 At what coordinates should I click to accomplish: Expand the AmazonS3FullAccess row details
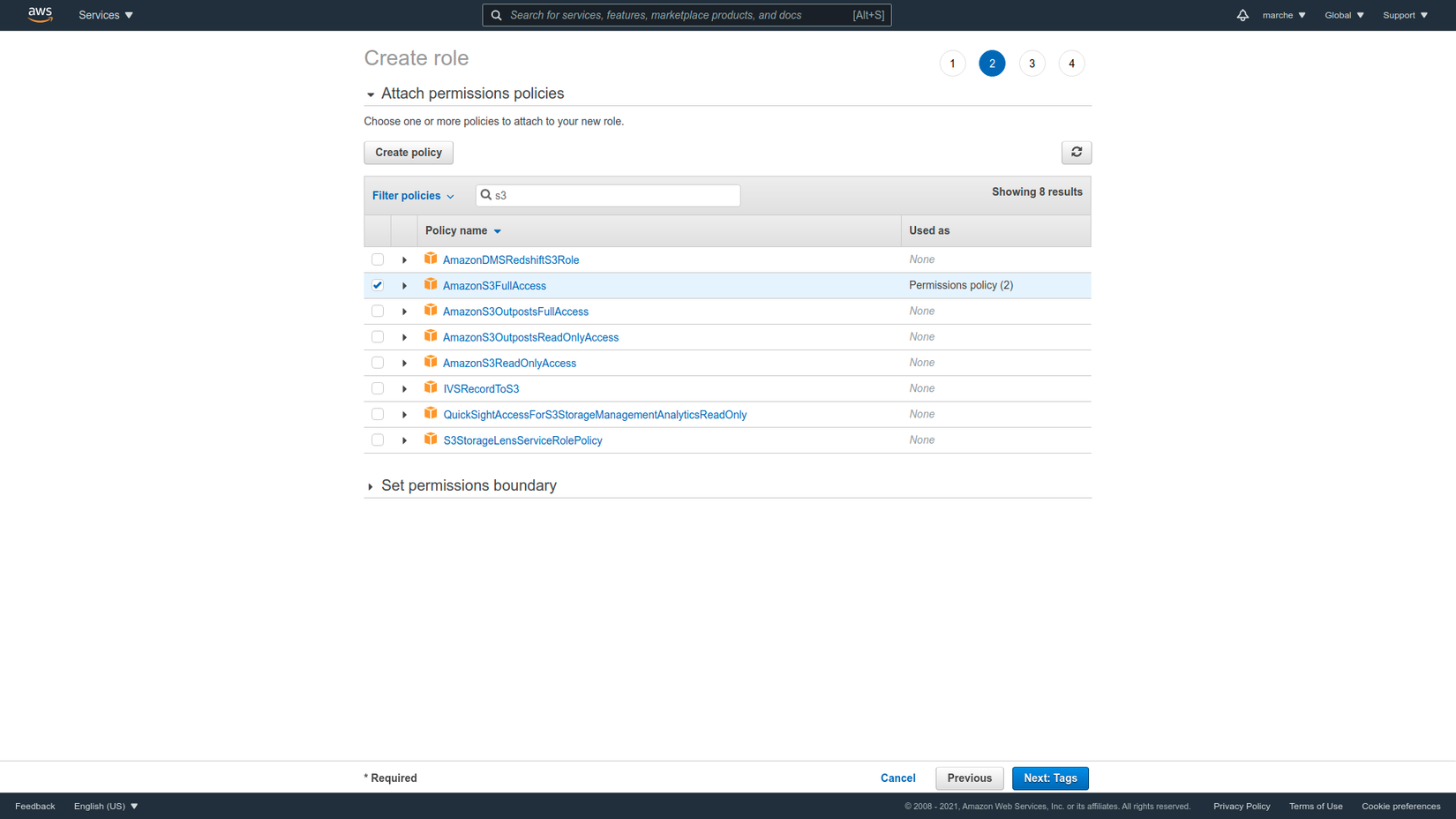405,286
